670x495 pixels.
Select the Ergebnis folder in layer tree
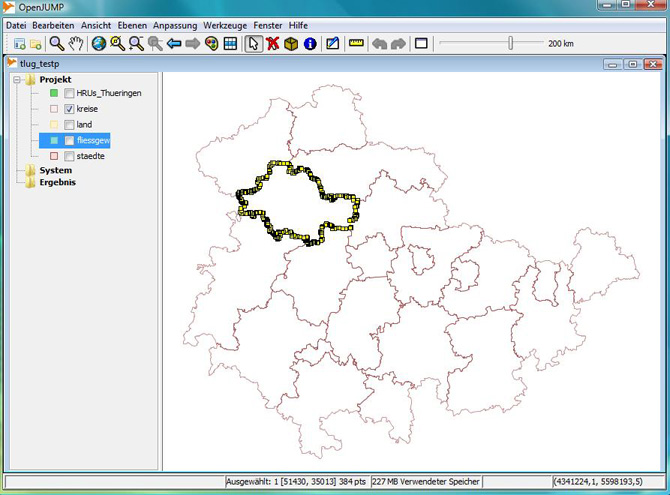(57, 182)
